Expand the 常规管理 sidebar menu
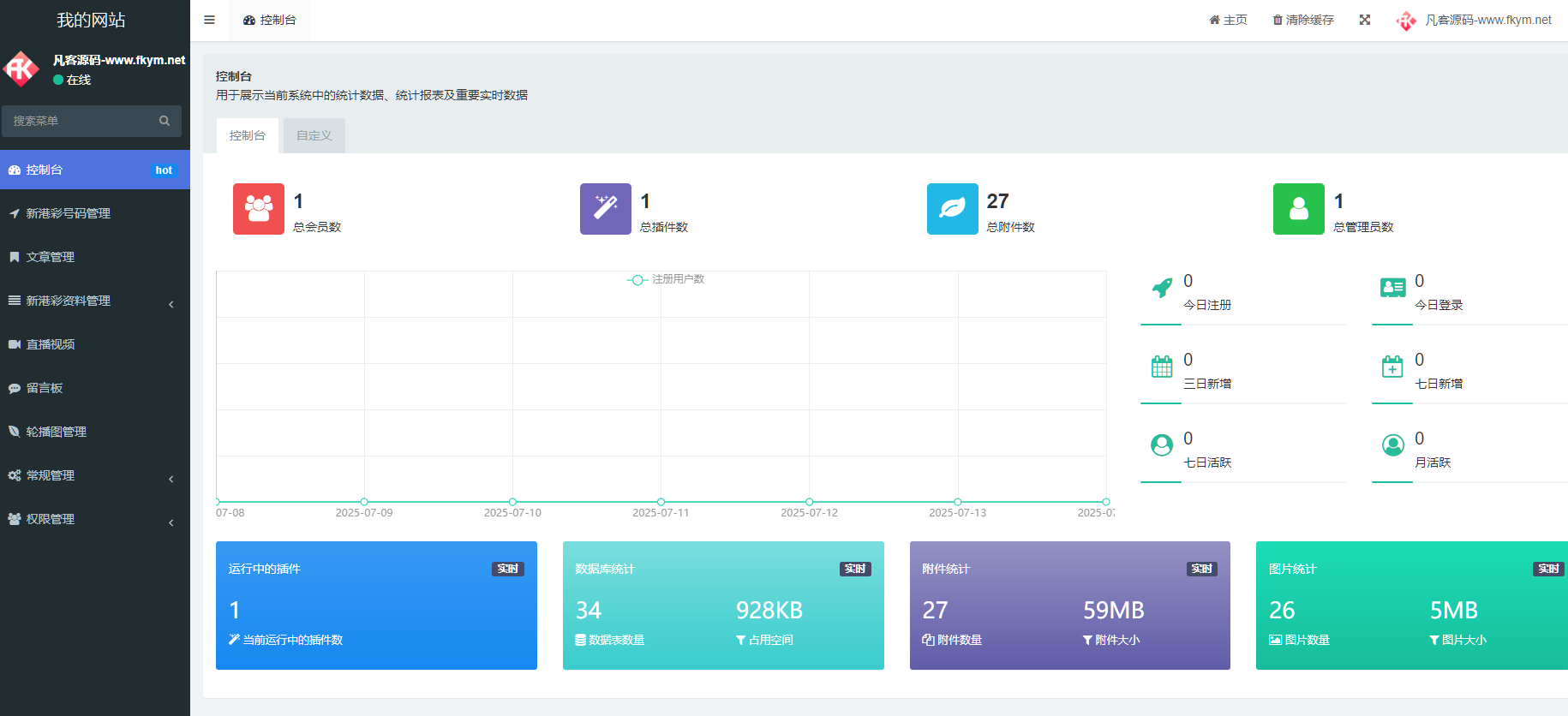Screen dimensions: 1568x716 point(94,475)
